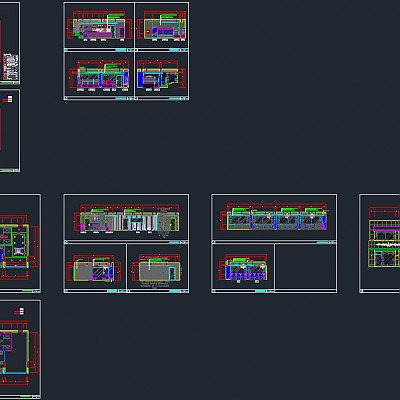Select the top-right elevation in the four-panel sheet

coord(162,26)
